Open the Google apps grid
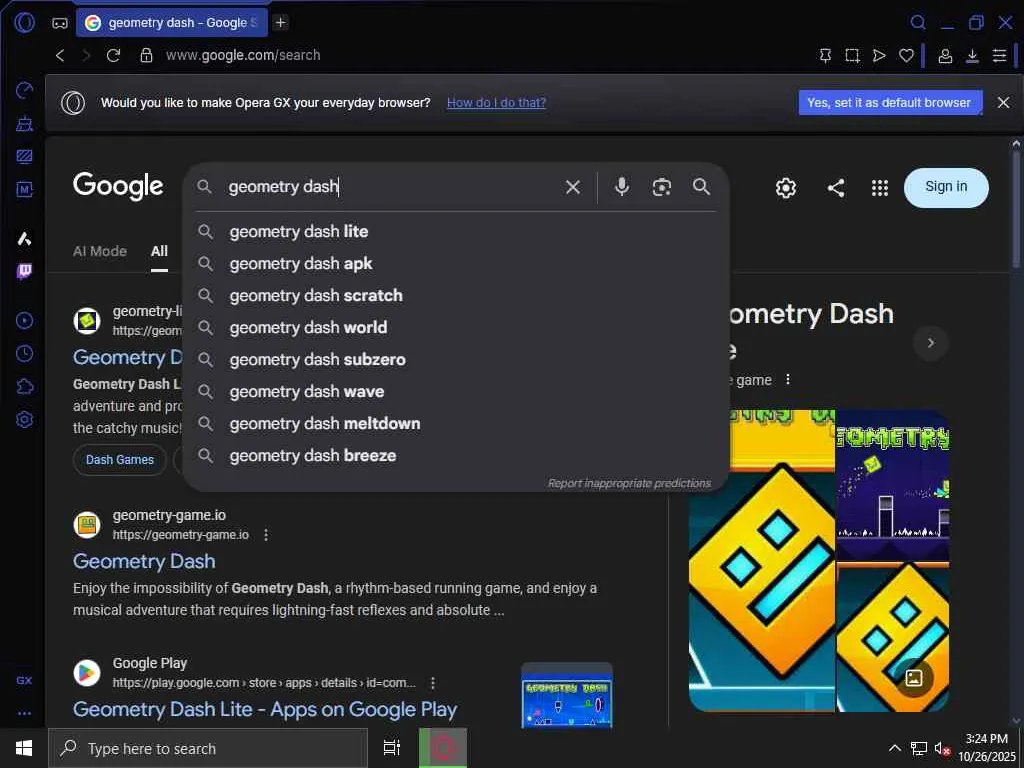 pos(880,188)
